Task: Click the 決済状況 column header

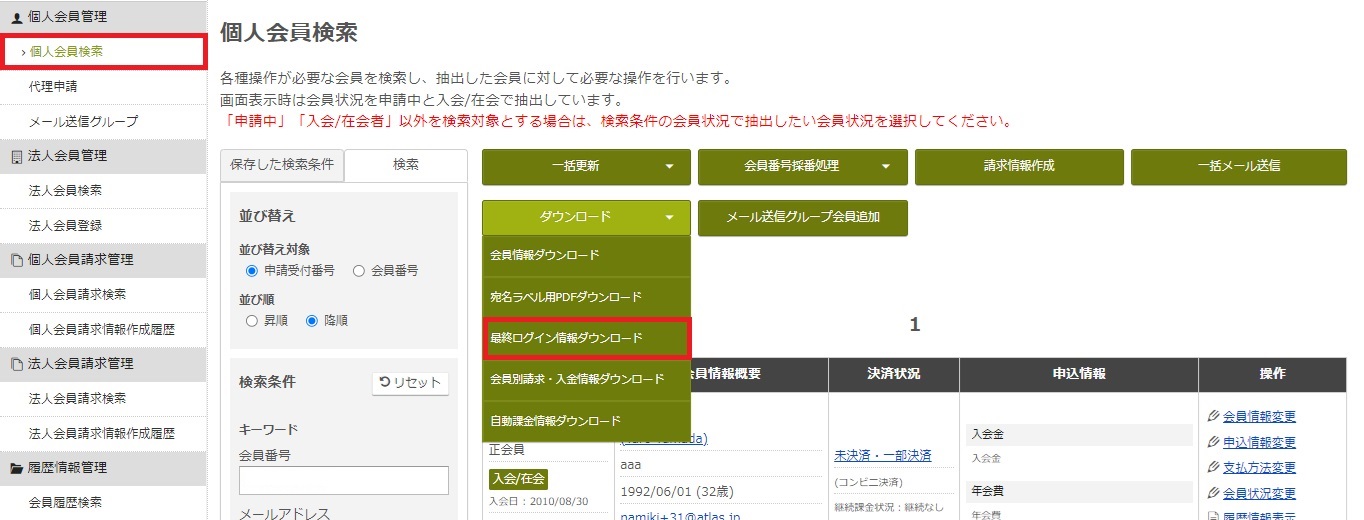Action: [894, 374]
